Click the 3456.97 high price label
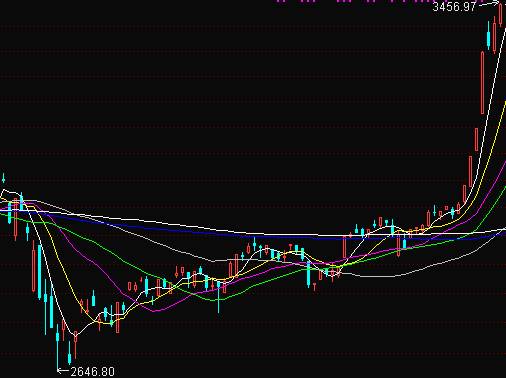This screenshot has height=378, width=506. coord(454,7)
